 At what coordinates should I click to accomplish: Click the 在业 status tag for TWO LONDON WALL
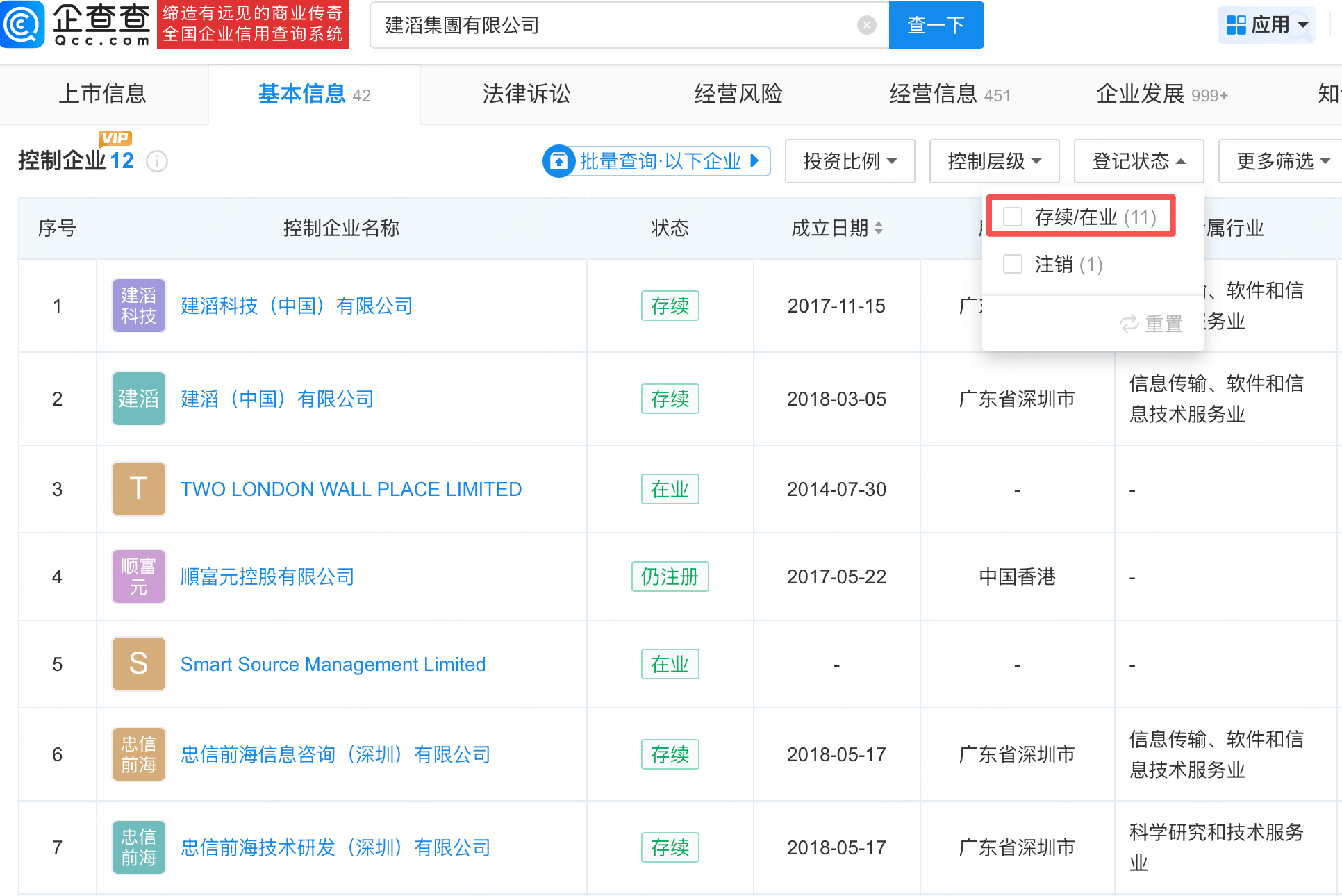pyautogui.click(x=670, y=489)
